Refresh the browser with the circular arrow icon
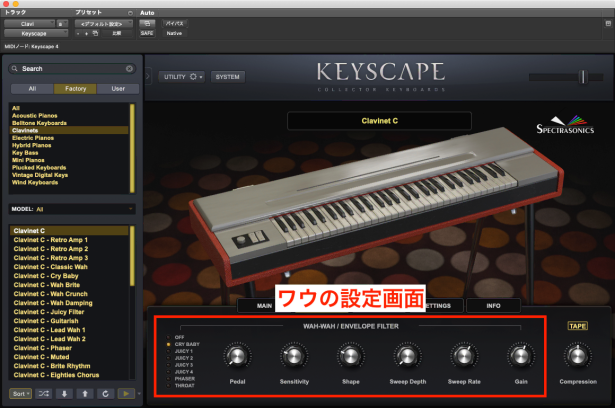This screenshot has width=615, height=408. click(x=105, y=393)
